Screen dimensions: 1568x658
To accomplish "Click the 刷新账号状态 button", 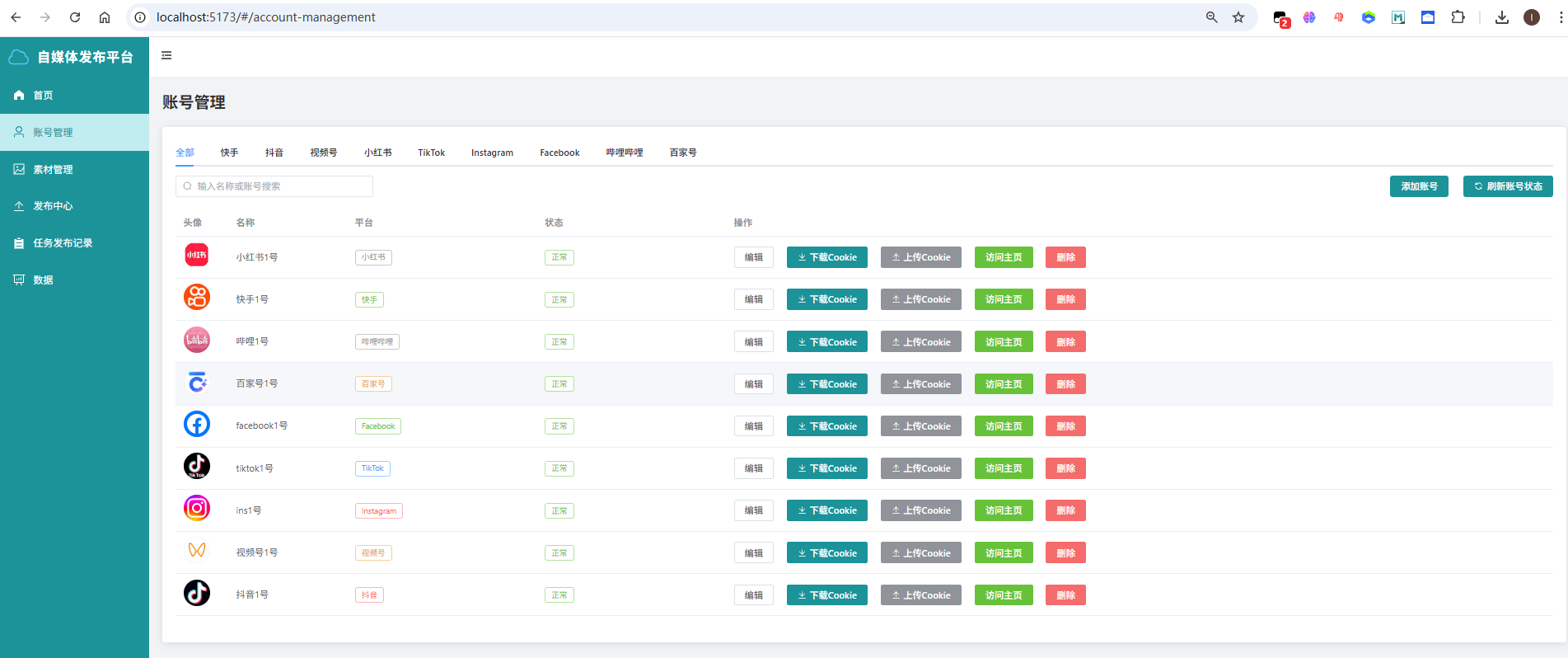I will (x=1508, y=186).
